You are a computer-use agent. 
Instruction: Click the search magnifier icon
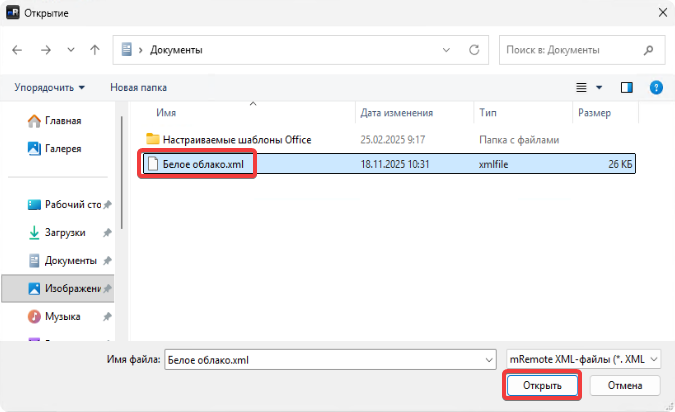tap(649, 49)
